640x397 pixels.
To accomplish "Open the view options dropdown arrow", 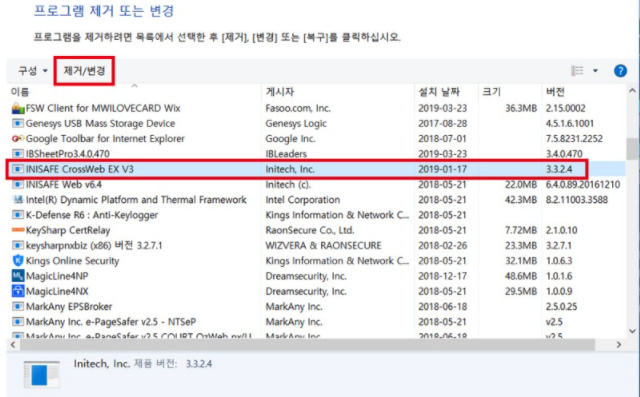I will click(595, 71).
